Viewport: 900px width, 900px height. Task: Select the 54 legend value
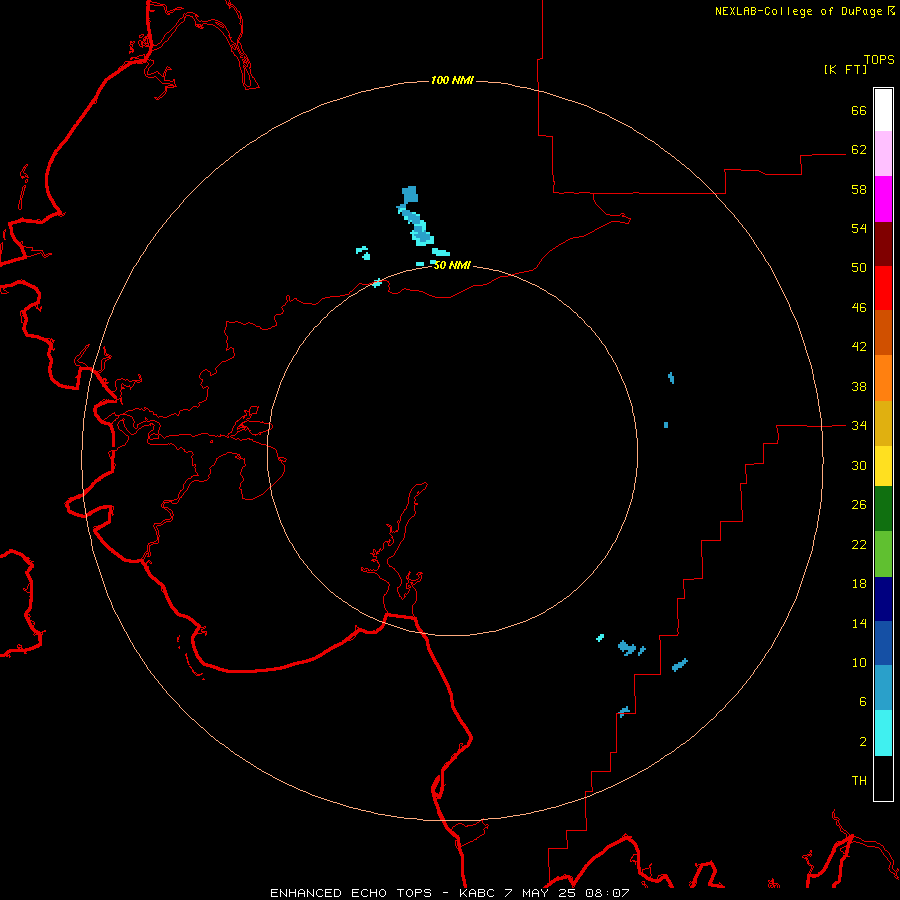(x=859, y=228)
